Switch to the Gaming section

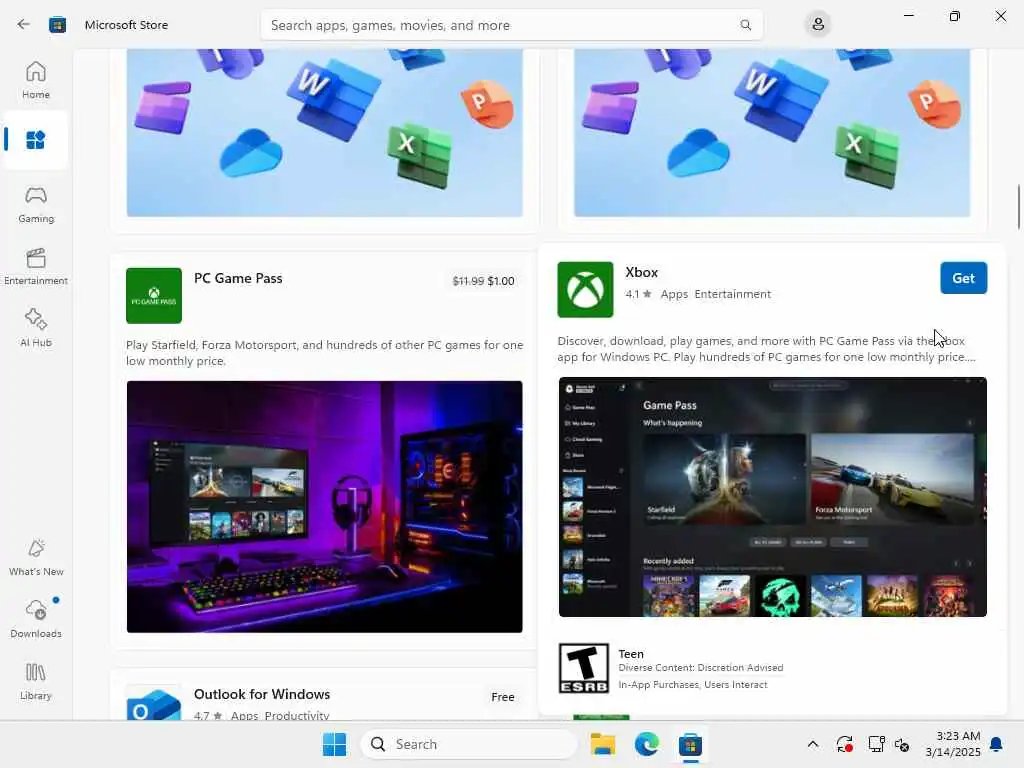click(x=36, y=204)
